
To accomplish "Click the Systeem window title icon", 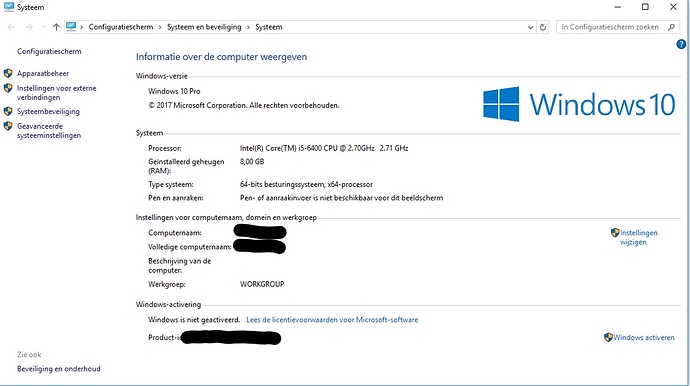I will (9, 7).
